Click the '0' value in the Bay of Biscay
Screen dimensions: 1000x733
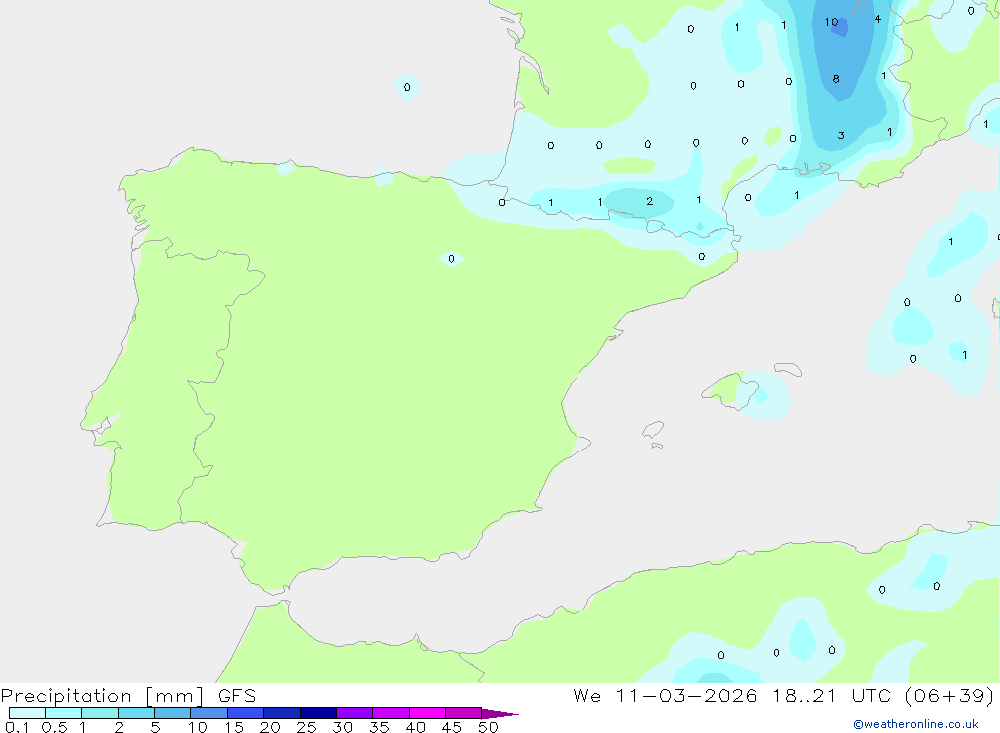(x=407, y=87)
